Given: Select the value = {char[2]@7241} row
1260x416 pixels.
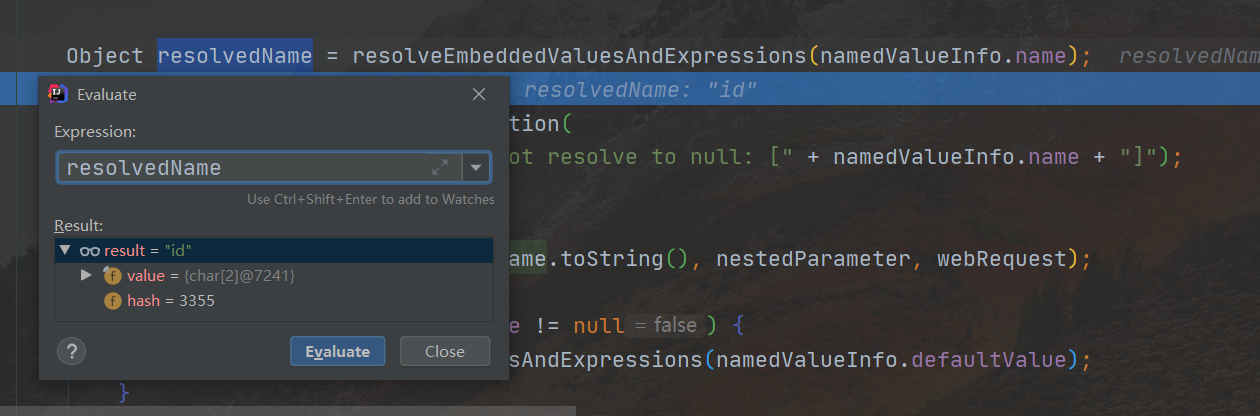Looking at the screenshot, I should click(x=274, y=275).
